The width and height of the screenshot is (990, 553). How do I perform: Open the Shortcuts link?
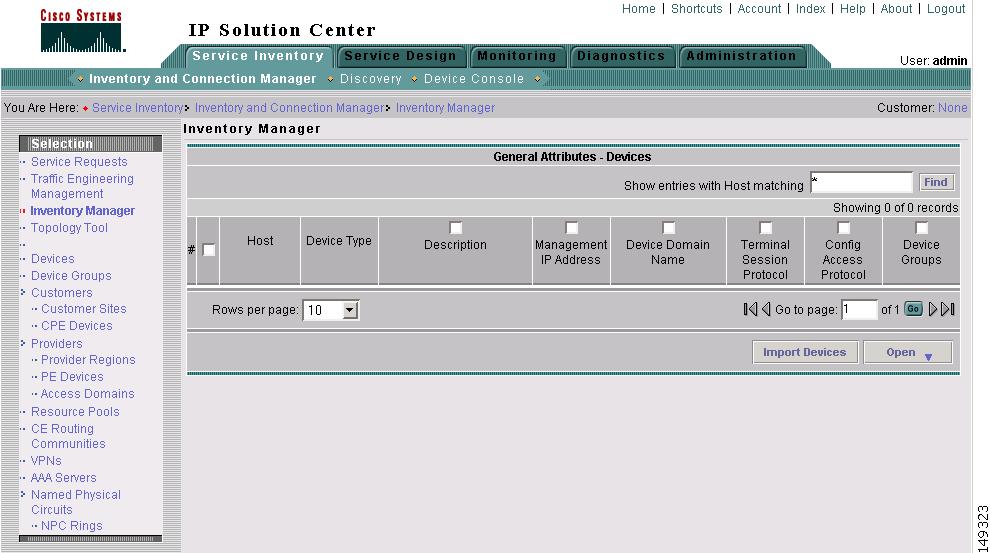click(696, 9)
